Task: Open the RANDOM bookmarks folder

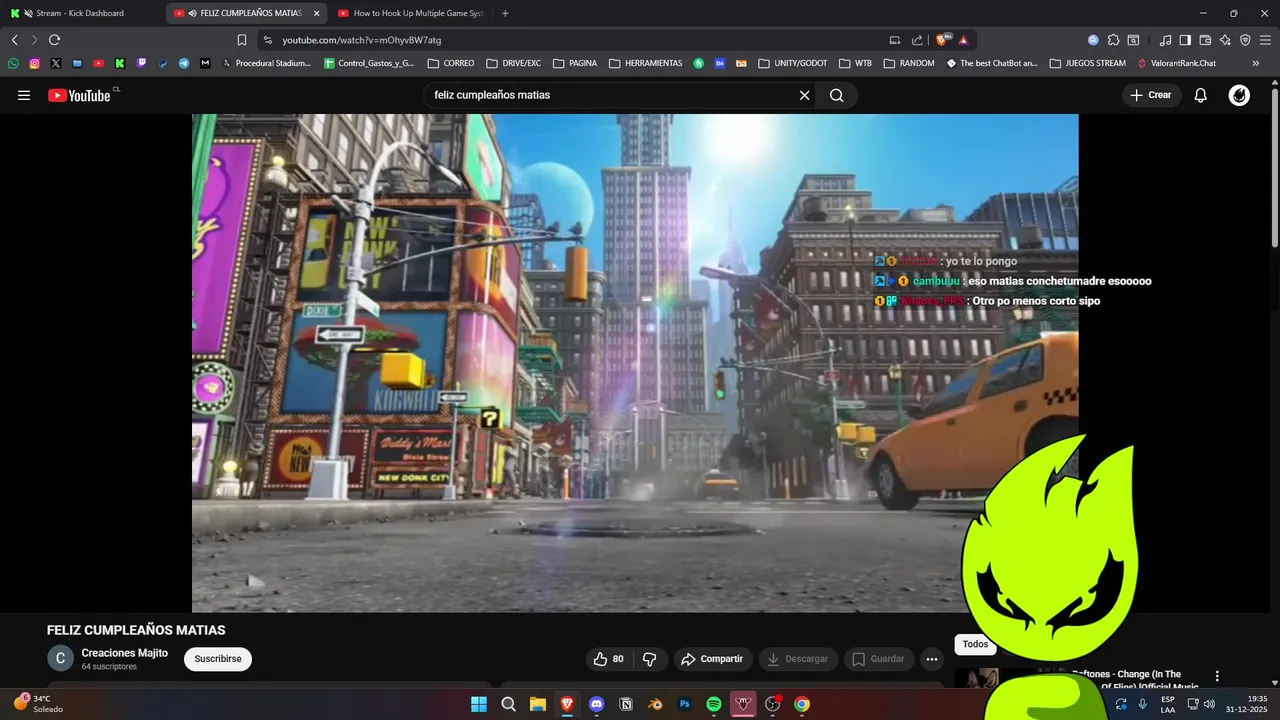Action: tap(908, 63)
